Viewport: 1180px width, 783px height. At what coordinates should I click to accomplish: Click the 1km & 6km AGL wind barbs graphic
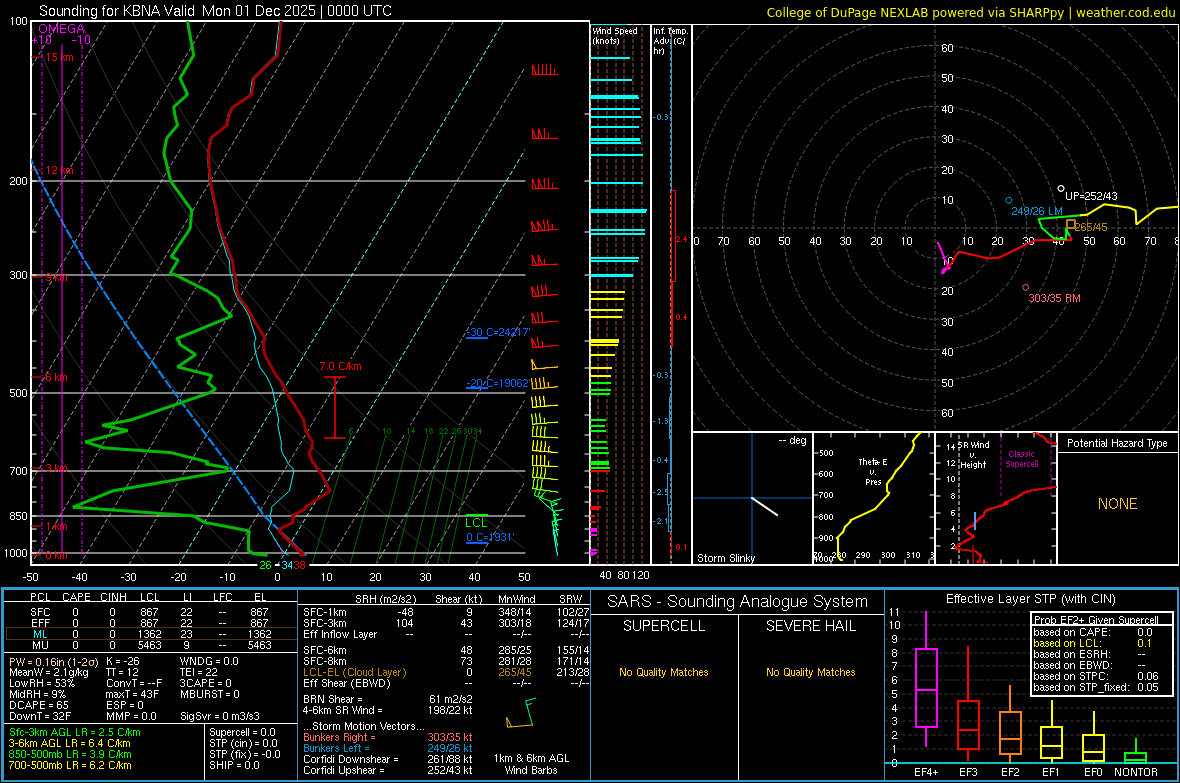point(521,714)
